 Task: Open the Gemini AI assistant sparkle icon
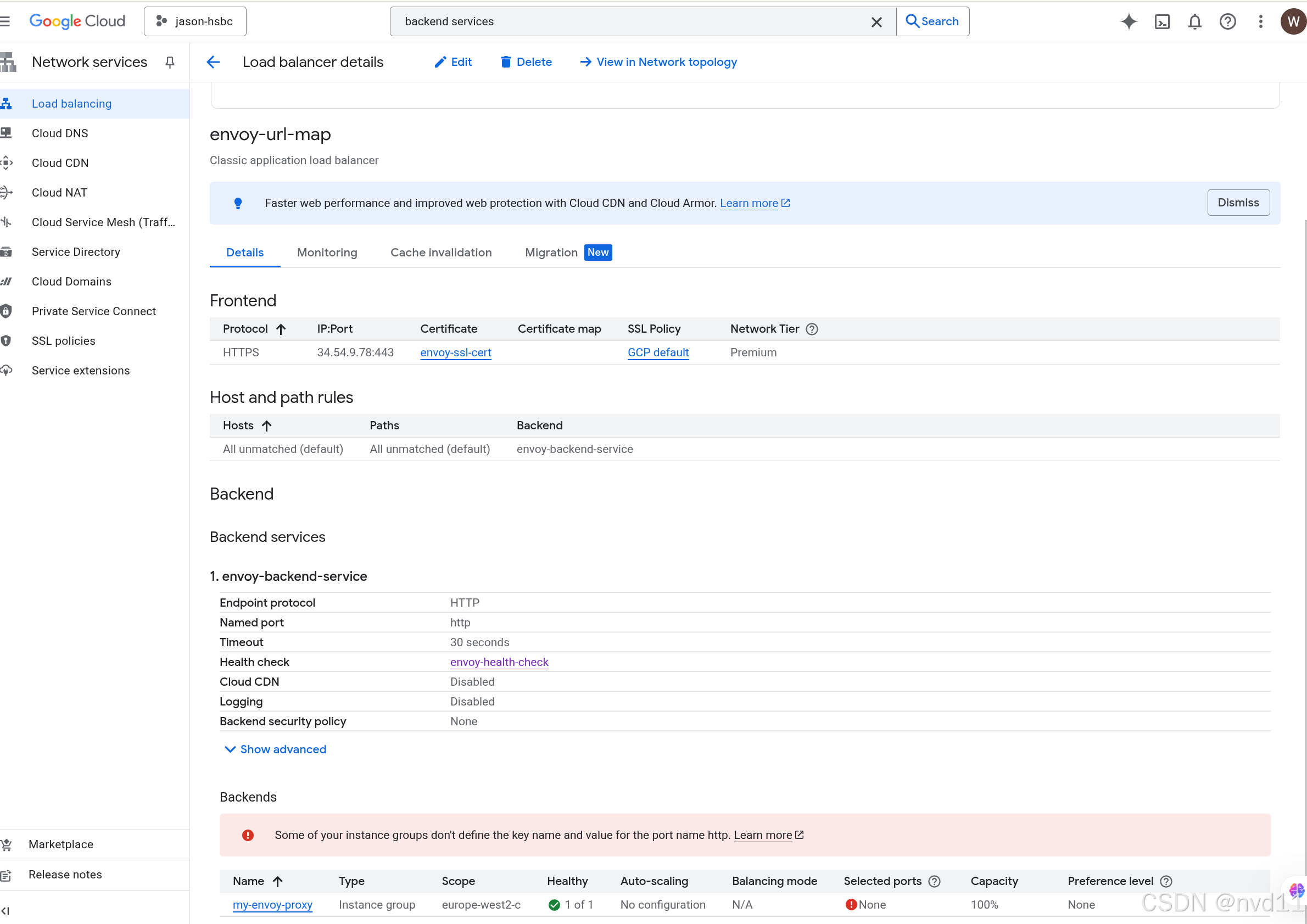(1129, 21)
